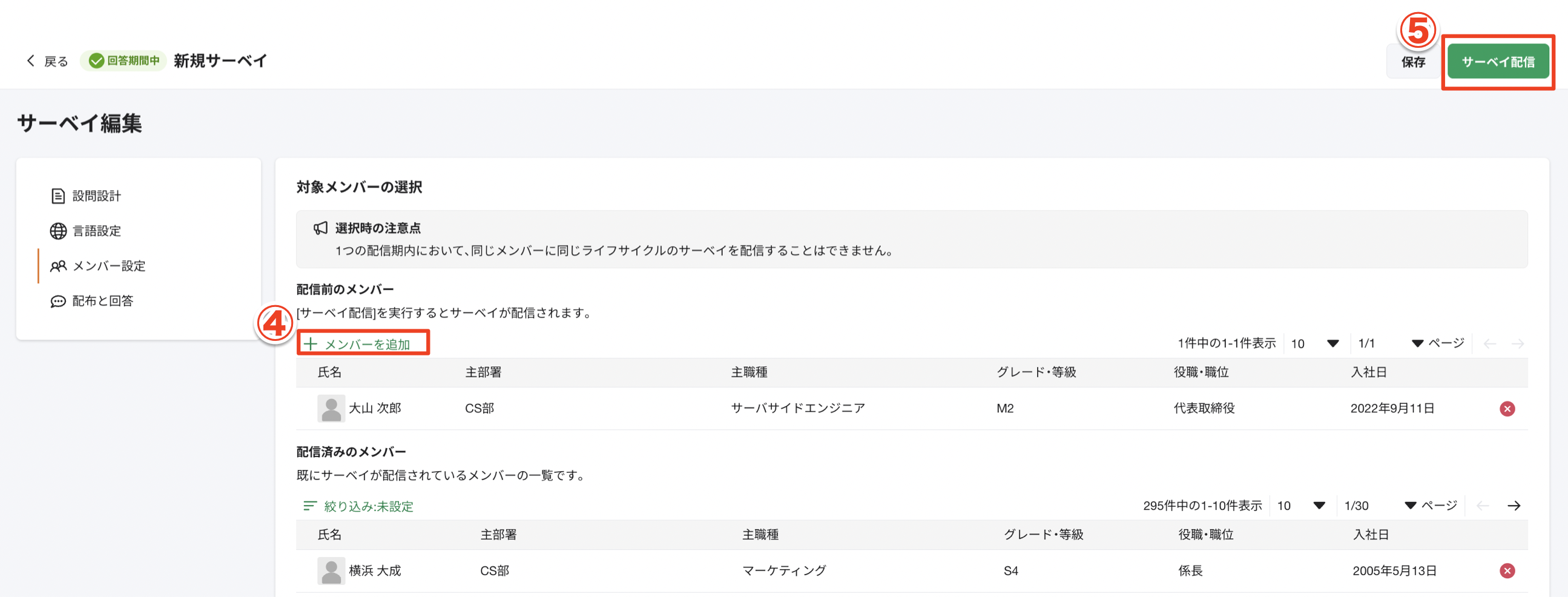This screenshot has width=1568, height=597.
Task: Click the megaphone icon beside 選択時の注意点
Action: click(320, 228)
